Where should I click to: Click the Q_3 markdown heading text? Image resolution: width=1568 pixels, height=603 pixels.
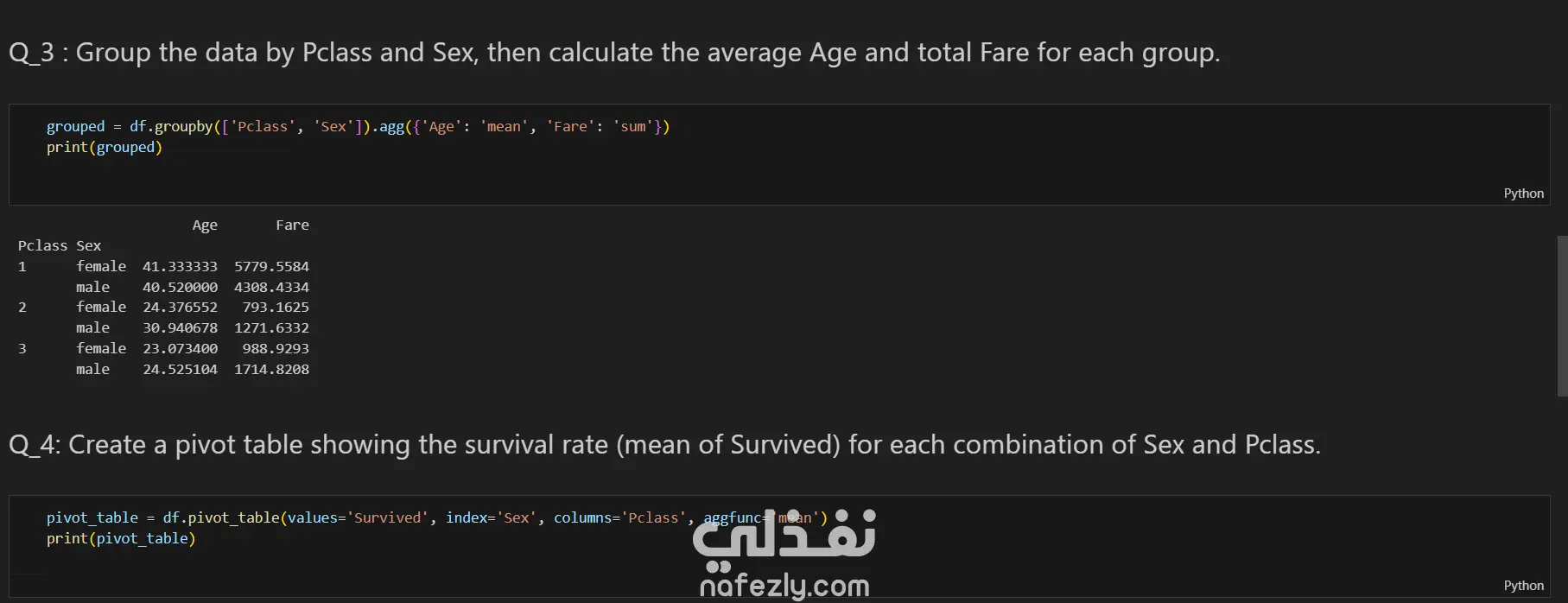pyautogui.click(x=613, y=53)
